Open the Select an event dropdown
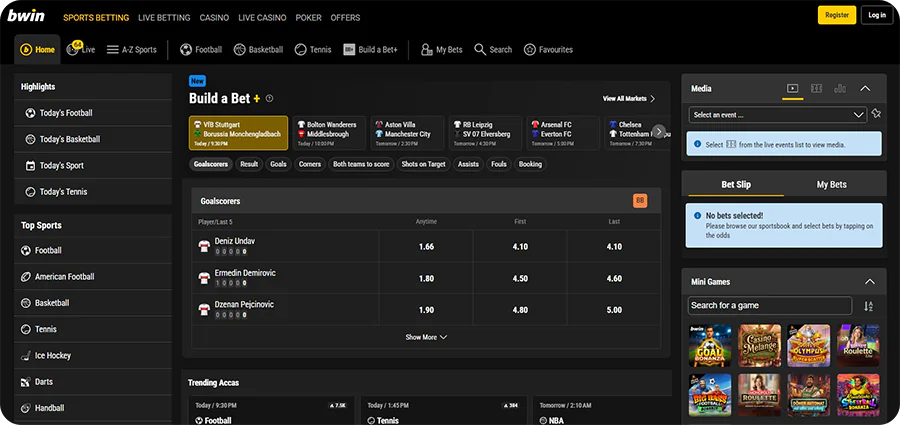 coord(778,115)
